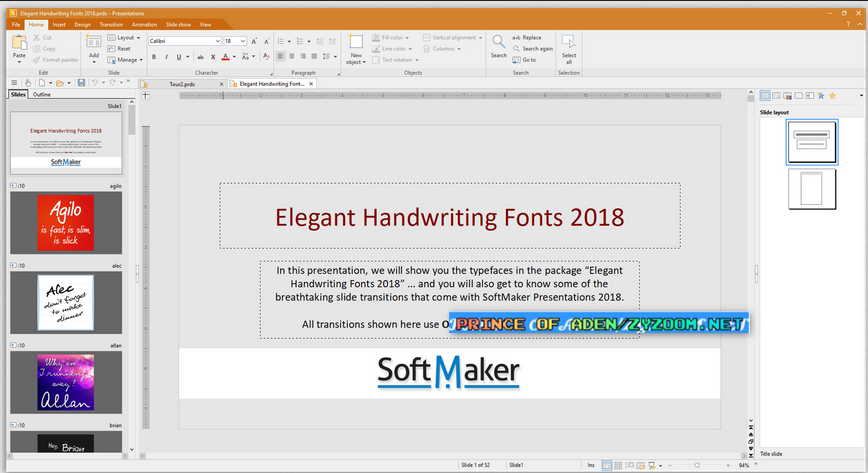The width and height of the screenshot is (868, 473).
Task: Toggle the bulleted list button
Action: (x=281, y=41)
